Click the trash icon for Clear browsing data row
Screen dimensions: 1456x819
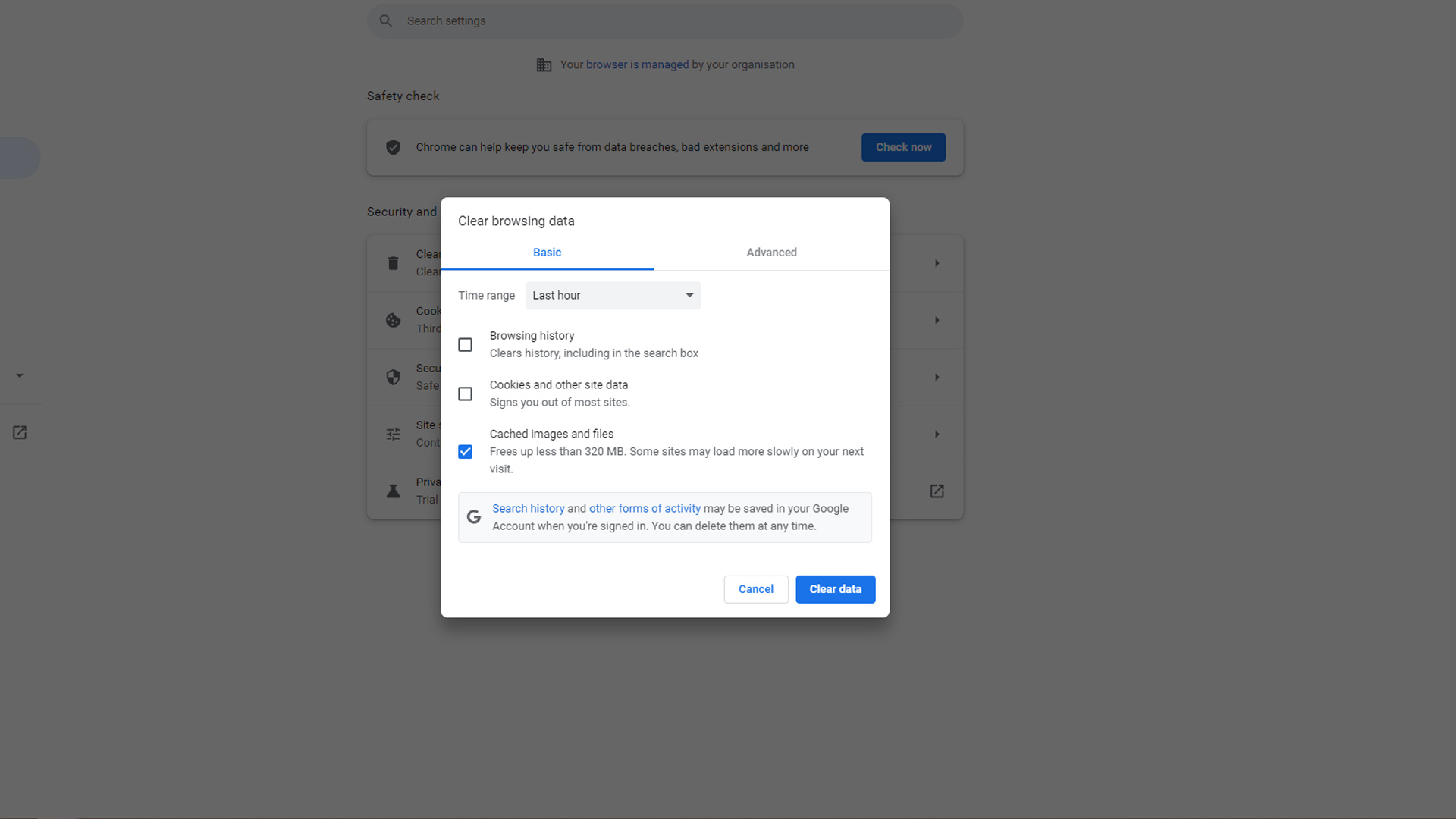(x=393, y=263)
